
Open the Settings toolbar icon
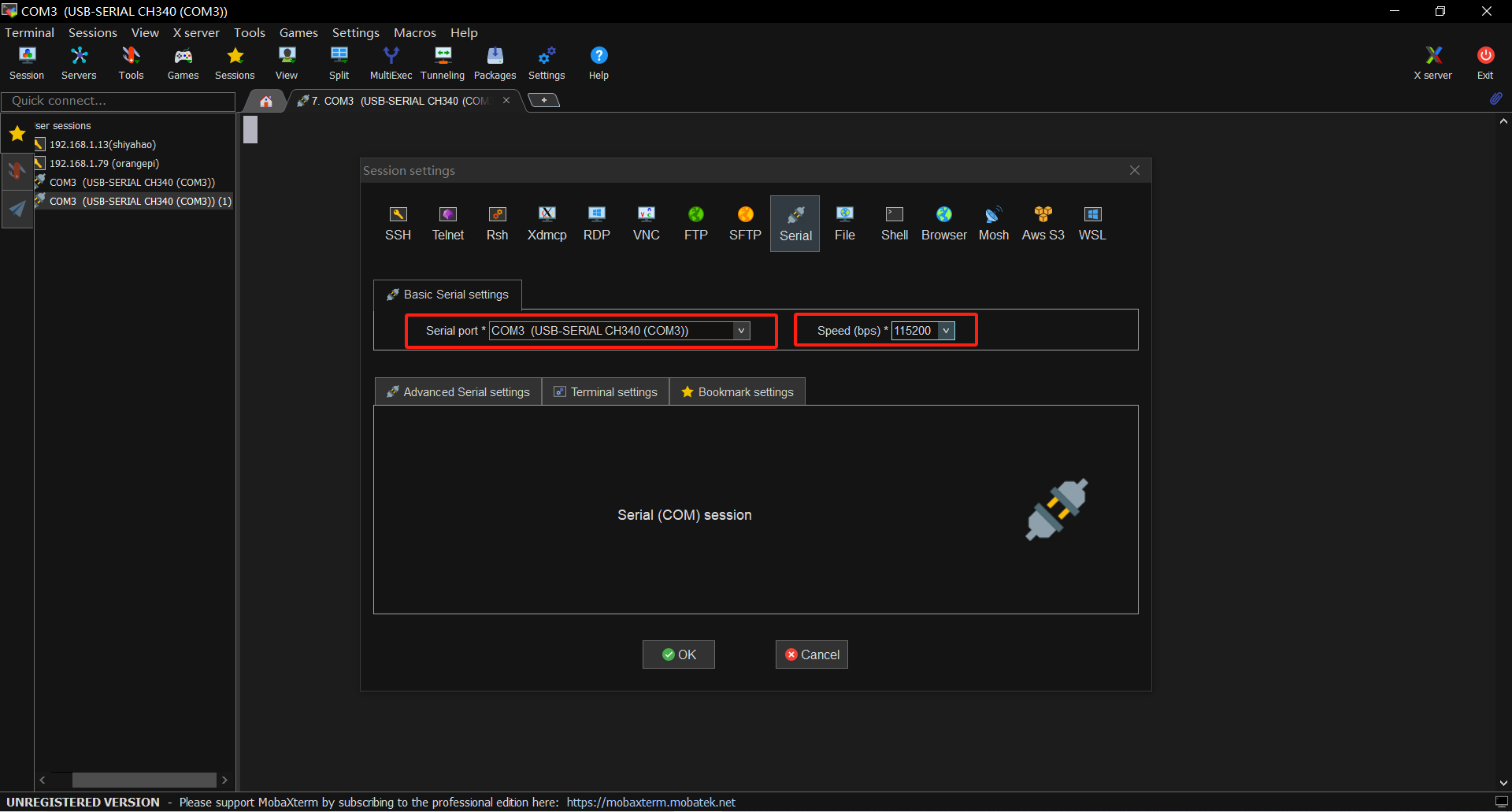click(x=547, y=63)
